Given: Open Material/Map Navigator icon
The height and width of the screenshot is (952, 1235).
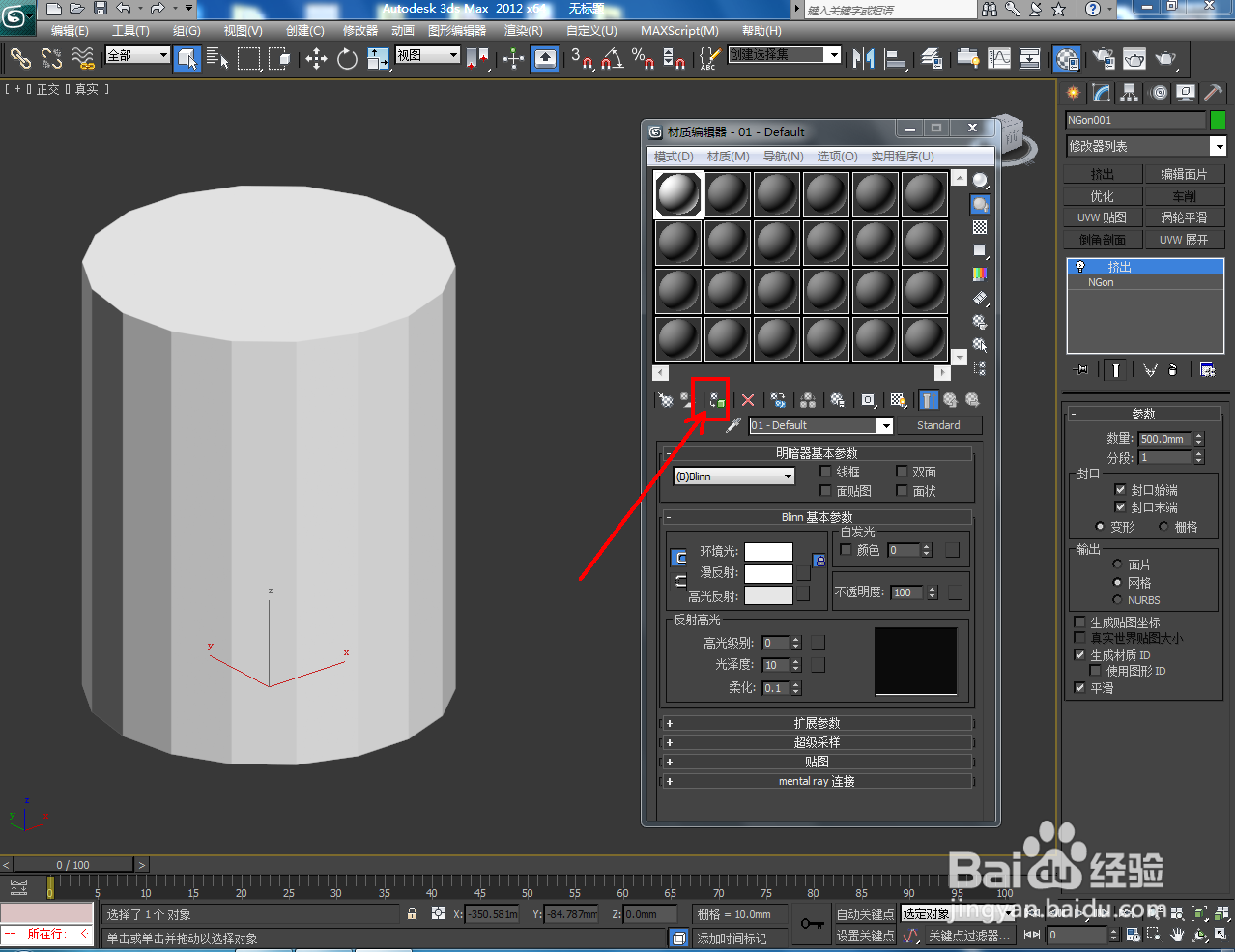Looking at the screenshot, I should click(980, 368).
